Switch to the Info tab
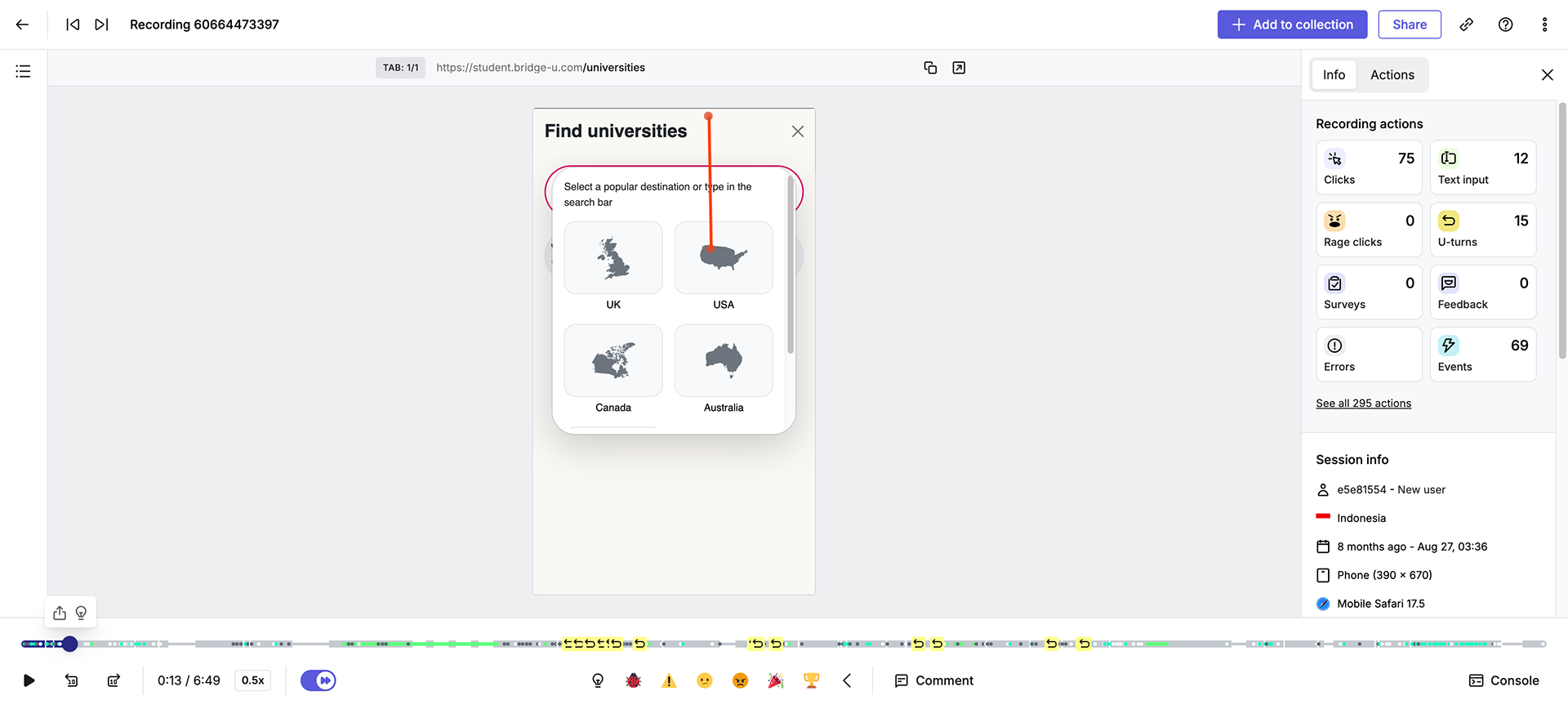Image resolution: width=1568 pixels, height=709 pixels. point(1334,74)
